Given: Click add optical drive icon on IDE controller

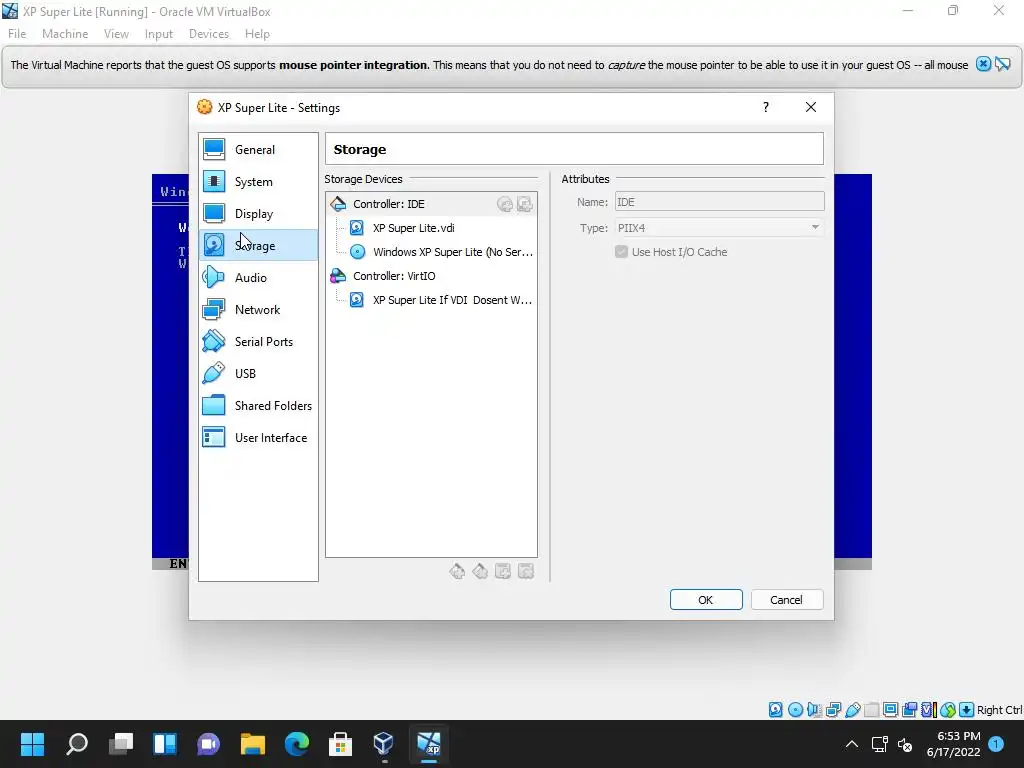Looking at the screenshot, I should click(x=505, y=204).
